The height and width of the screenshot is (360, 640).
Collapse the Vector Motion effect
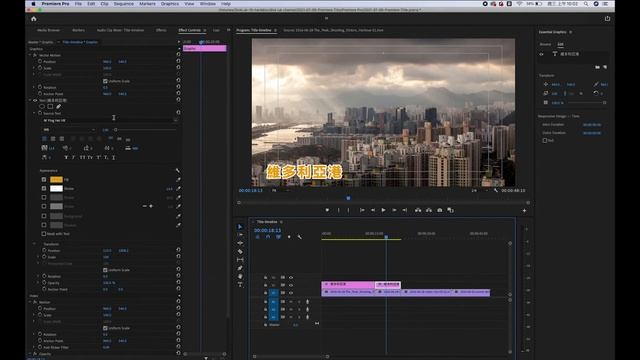(30, 55)
